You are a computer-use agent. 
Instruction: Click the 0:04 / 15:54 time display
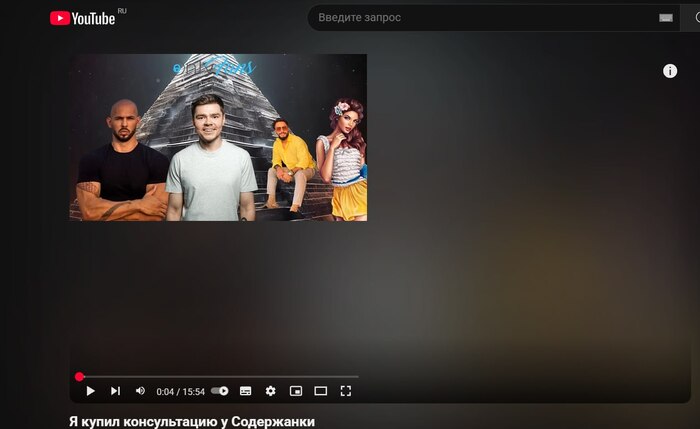(x=180, y=391)
